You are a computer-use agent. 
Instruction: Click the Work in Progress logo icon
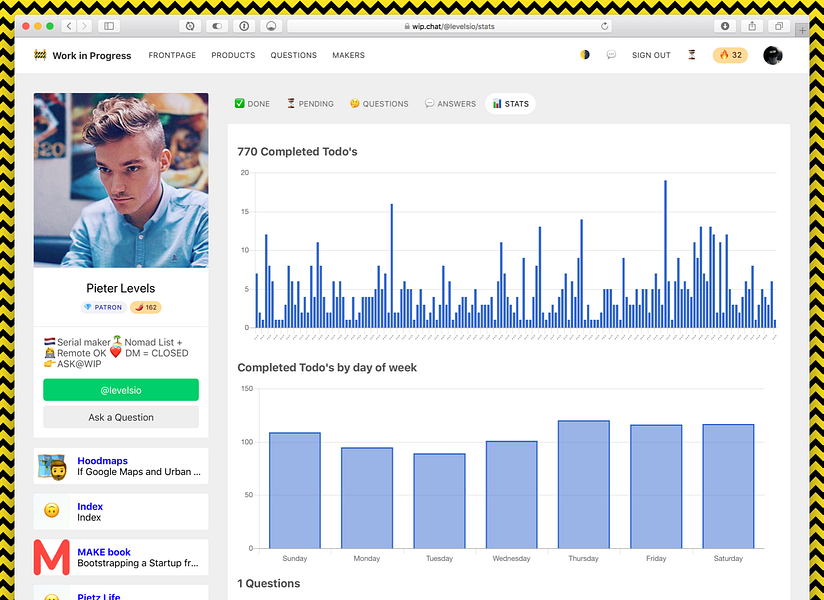[40, 55]
